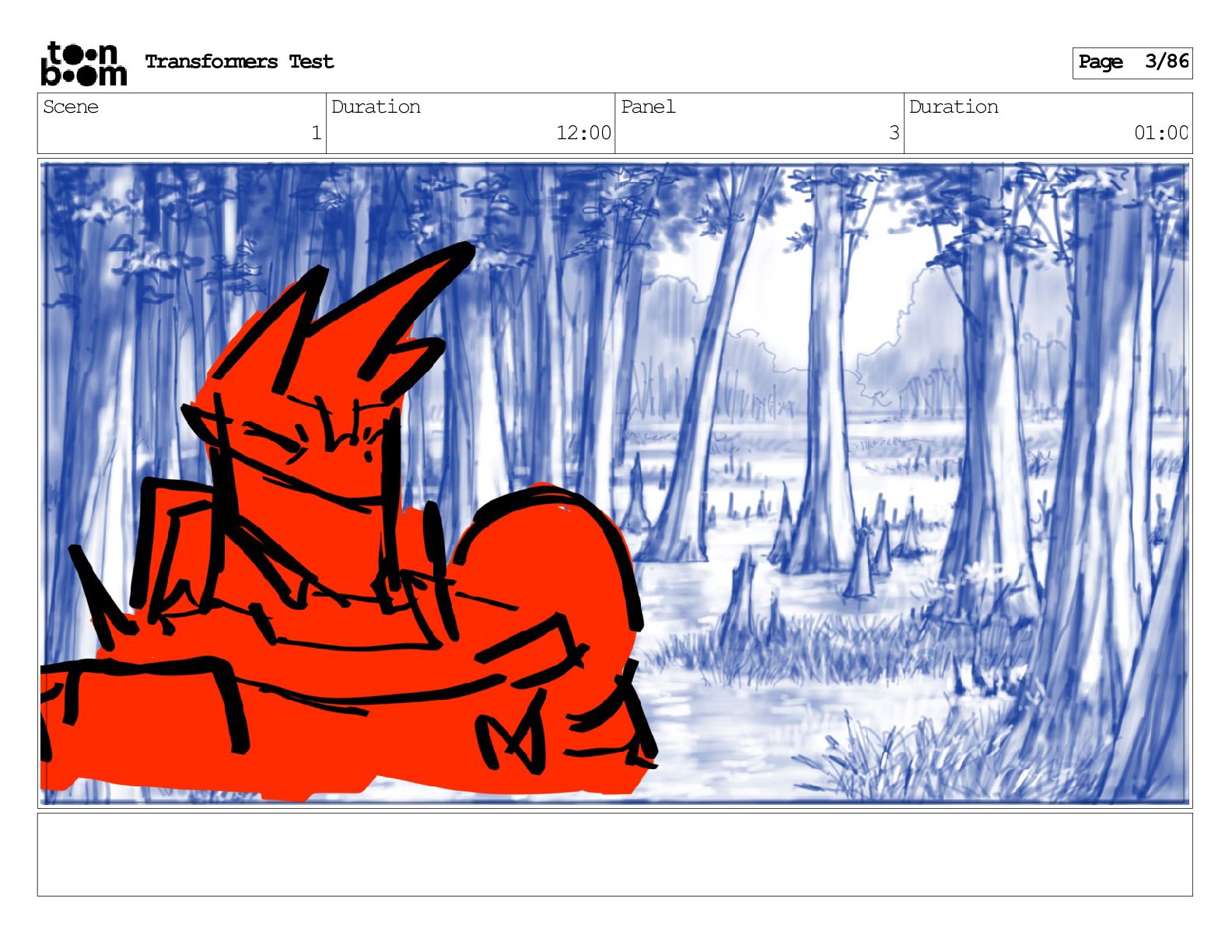Viewport: 1232px width, 952px height.
Task: Click the storyboard panel artwork thumbnail
Action: point(615,483)
